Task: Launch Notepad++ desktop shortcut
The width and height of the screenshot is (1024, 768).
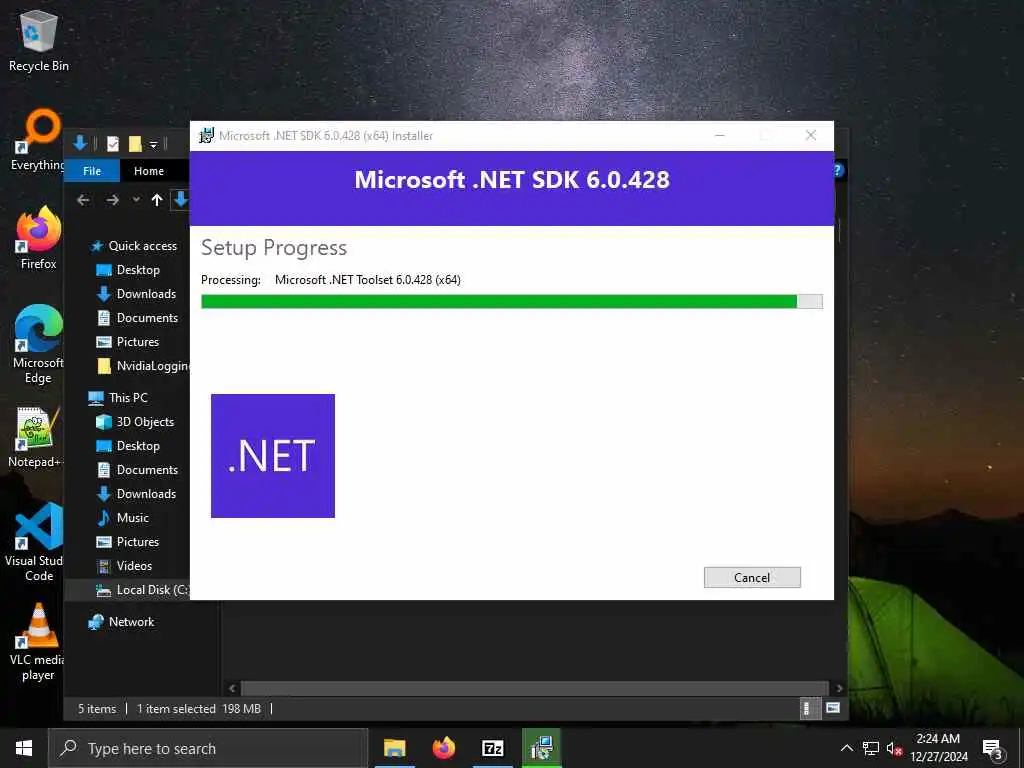Action: [36, 438]
